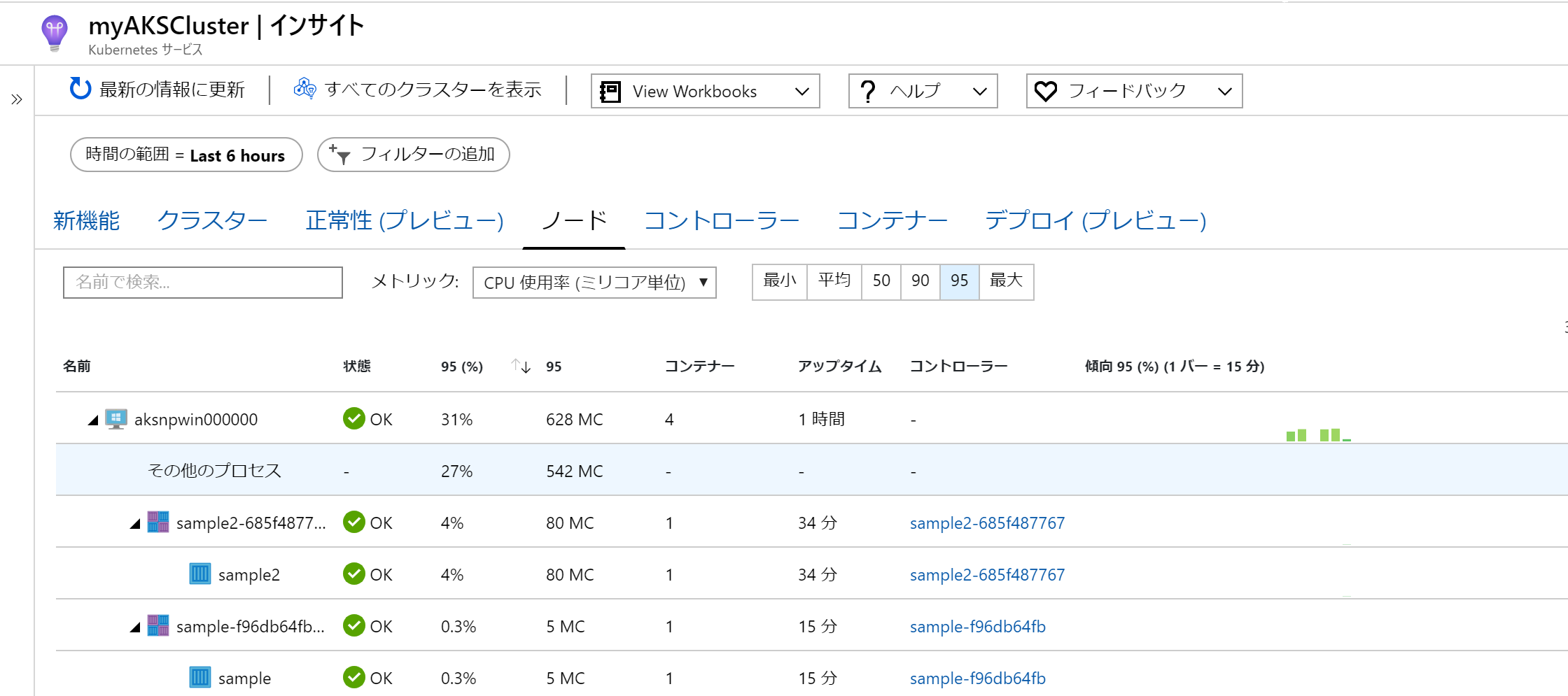Click the workbook icon in View Workbooks
This screenshot has height=696, width=1568.
click(x=610, y=92)
